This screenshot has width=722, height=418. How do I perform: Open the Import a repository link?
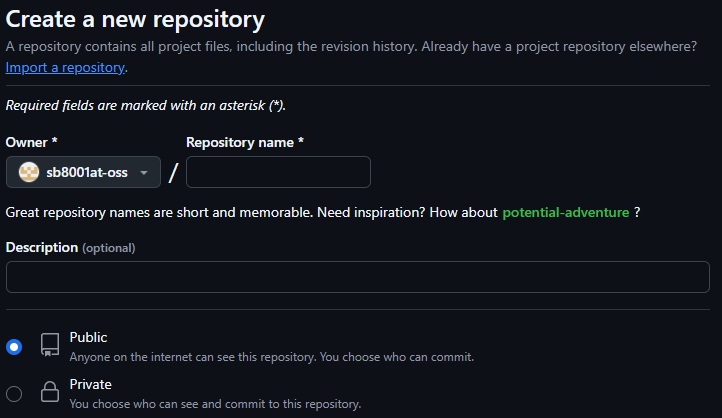tap(65, 68)
